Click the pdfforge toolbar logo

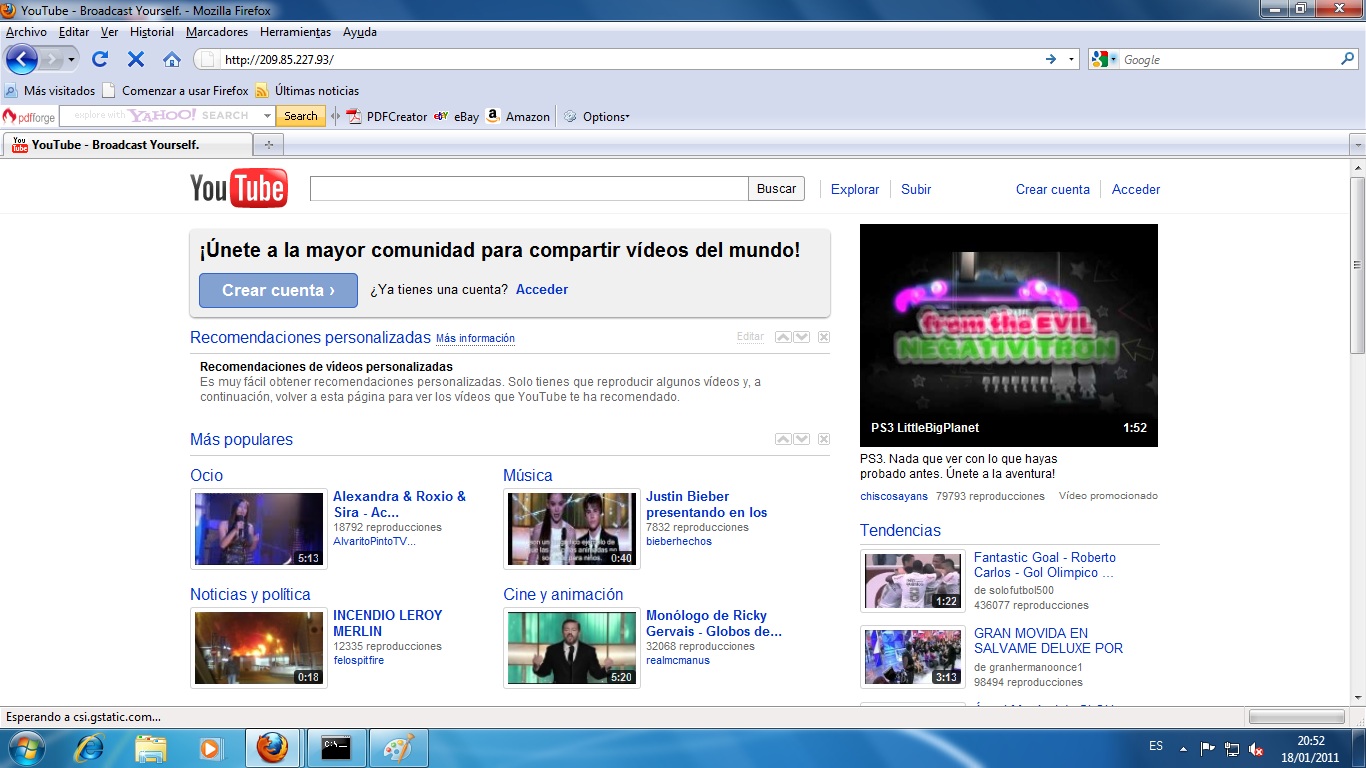pyautogui.click(x=29, y=116)
